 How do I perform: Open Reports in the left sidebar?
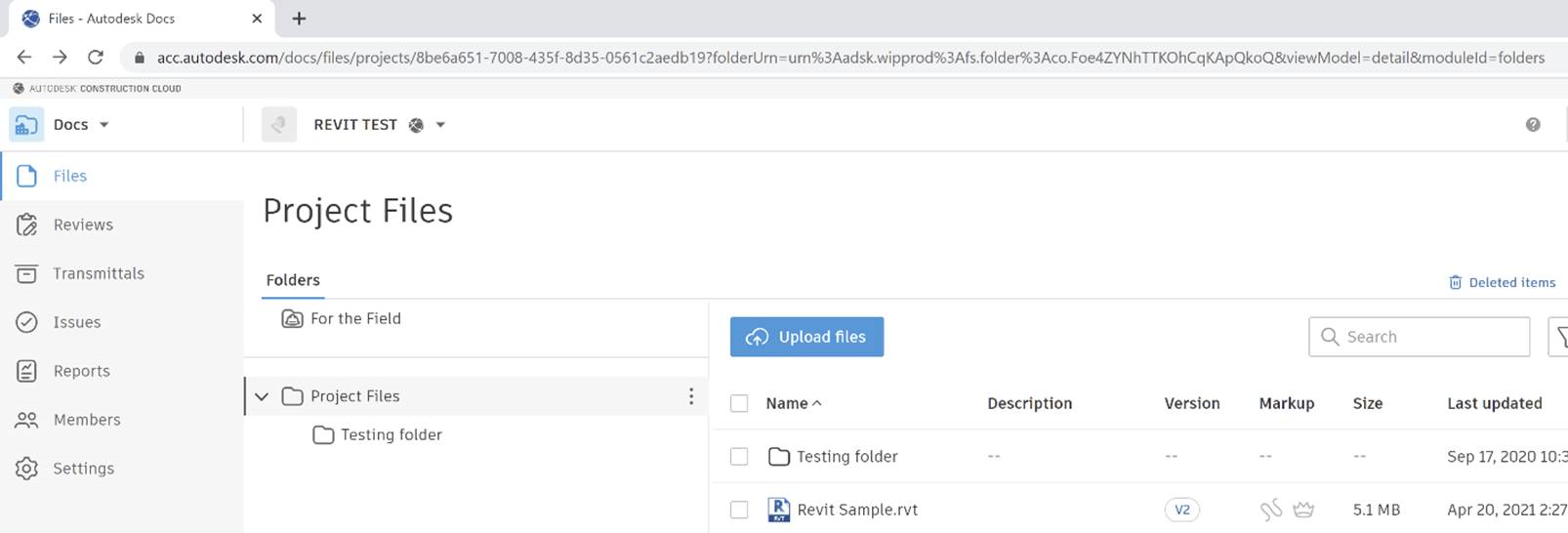[122, 371]
